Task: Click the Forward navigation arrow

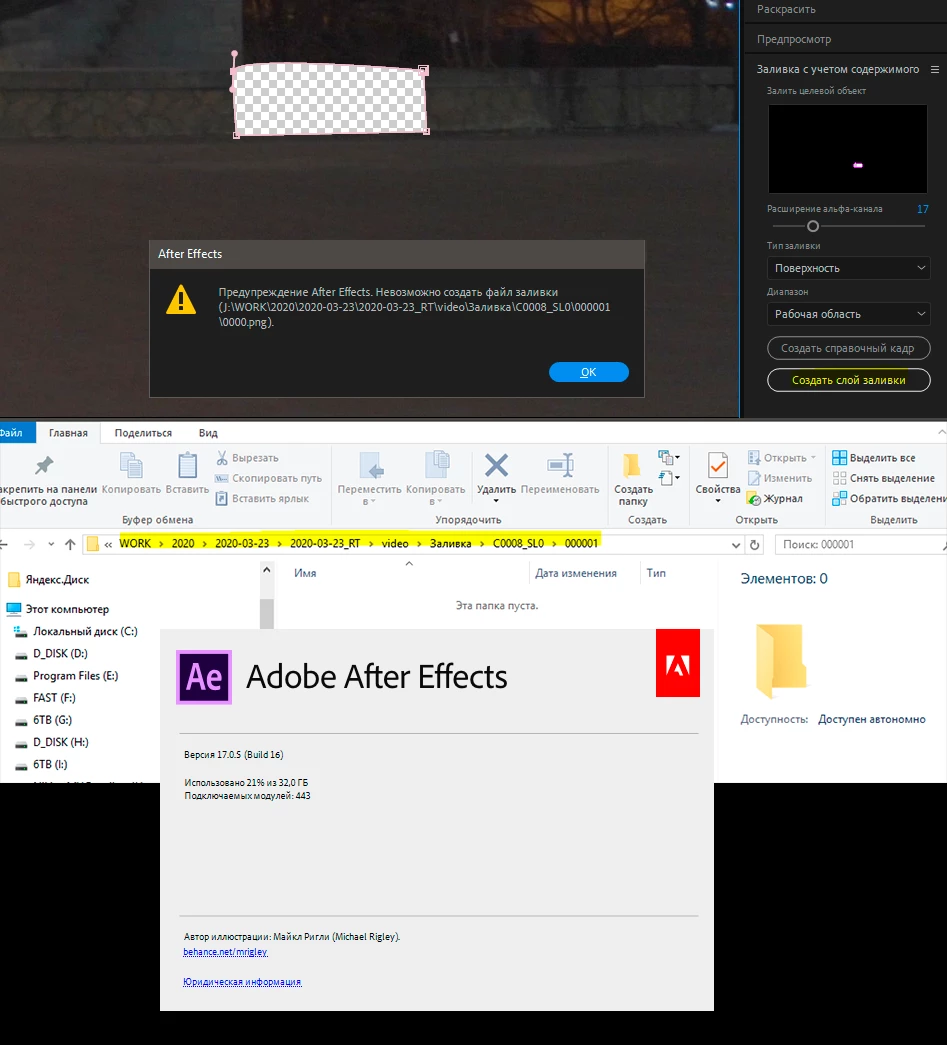Action: (29, 544)
